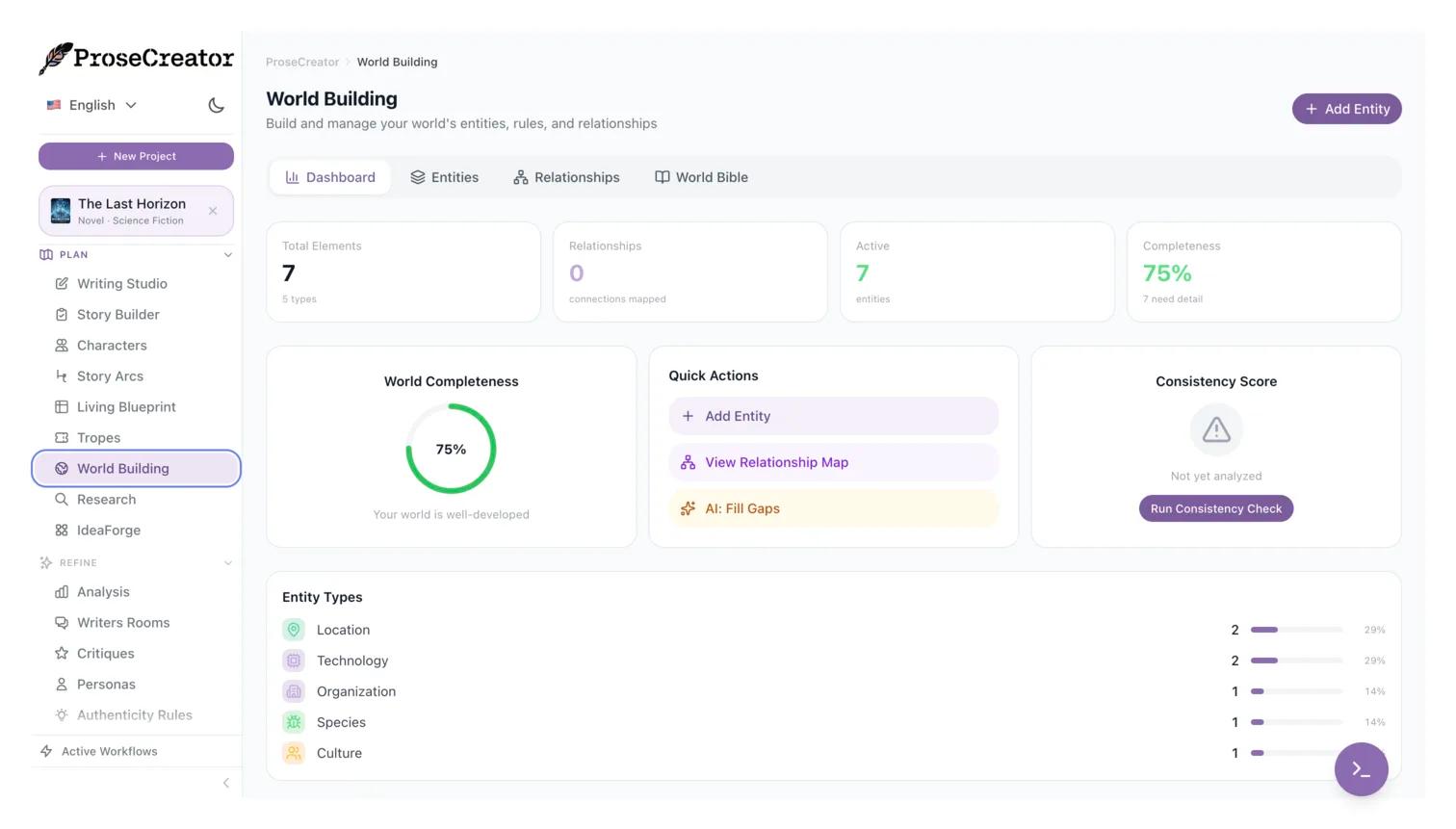The width and height of the screenshot is (1456, 829).
Task: Open Story Arcs from the Plan section
Action: coord(109,376)
